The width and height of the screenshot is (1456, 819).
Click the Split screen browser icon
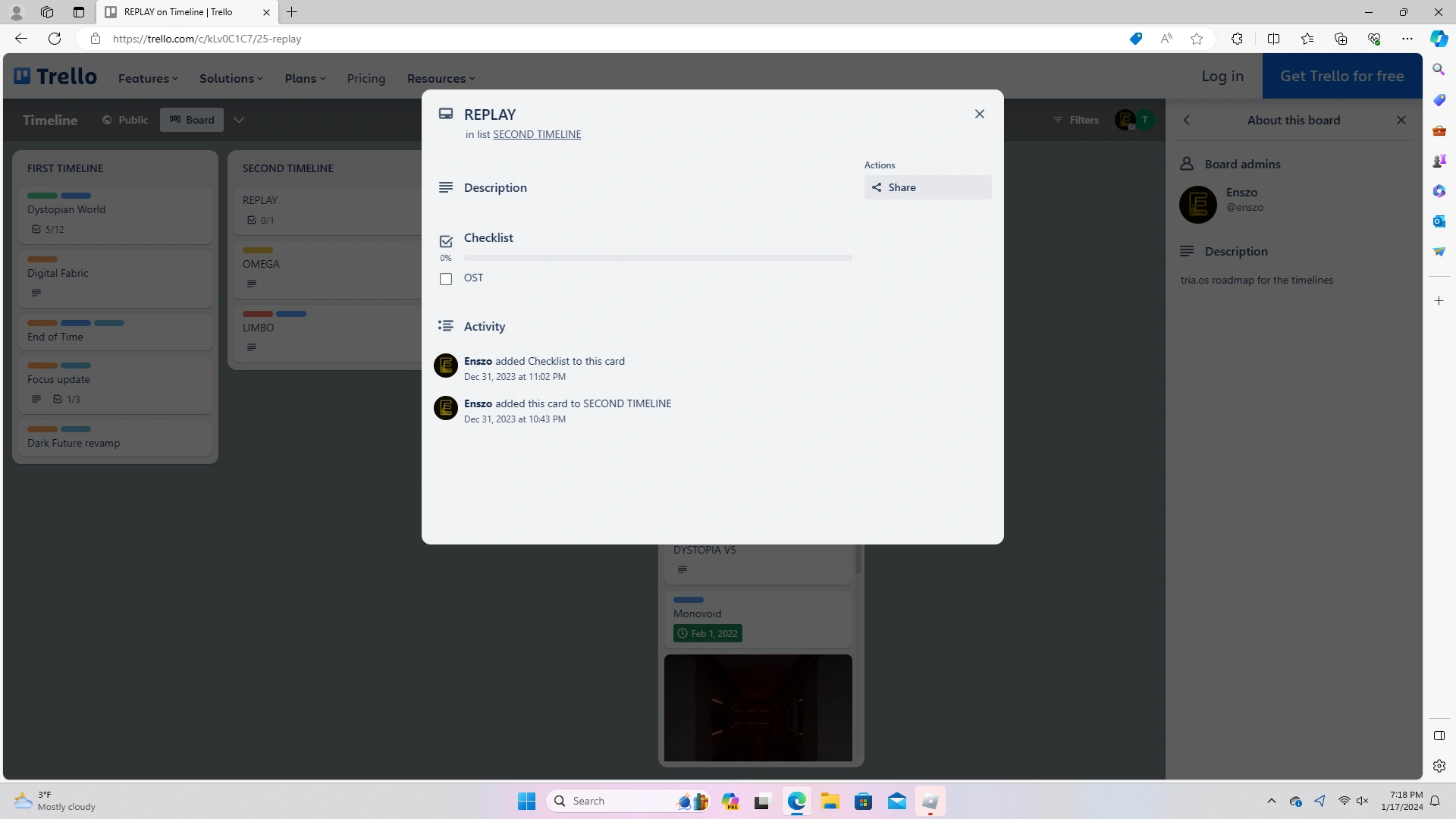1273,39
